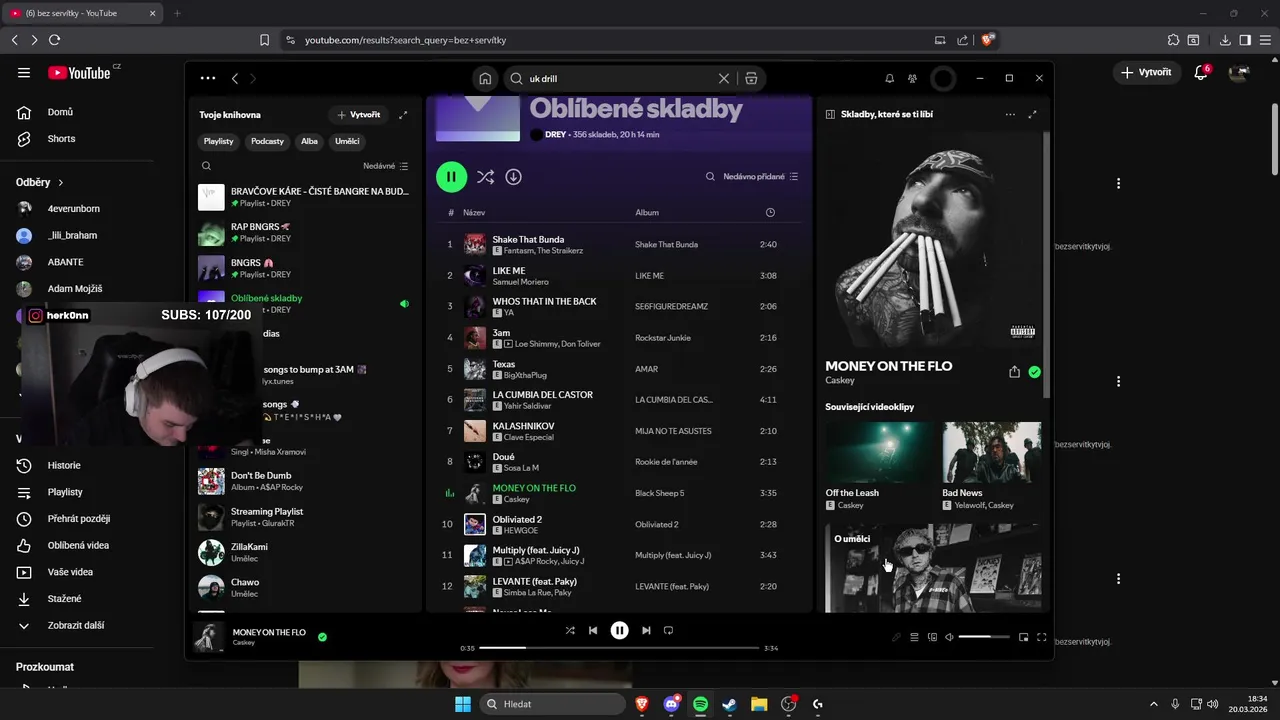Open Brave Shields icon in address bar
Viewport: 1280px width, 720px height.
(988, 40)
